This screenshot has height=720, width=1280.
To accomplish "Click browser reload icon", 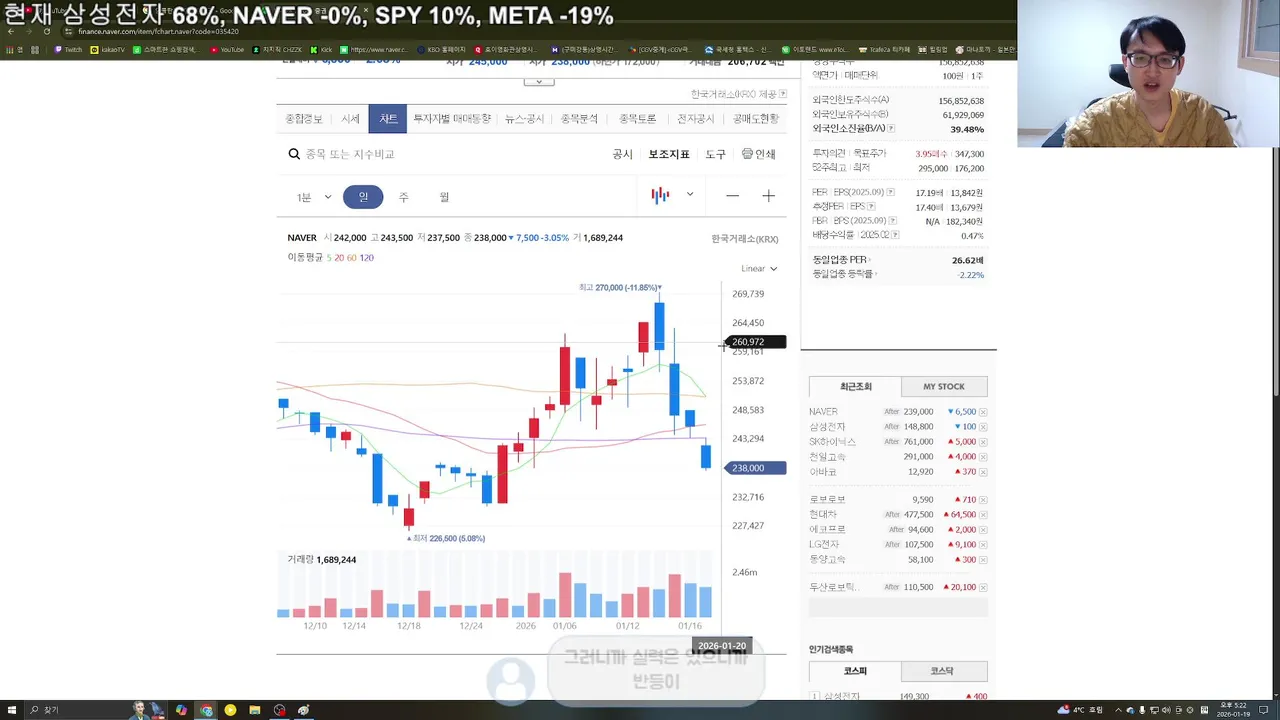I will (x=46, y=32).
